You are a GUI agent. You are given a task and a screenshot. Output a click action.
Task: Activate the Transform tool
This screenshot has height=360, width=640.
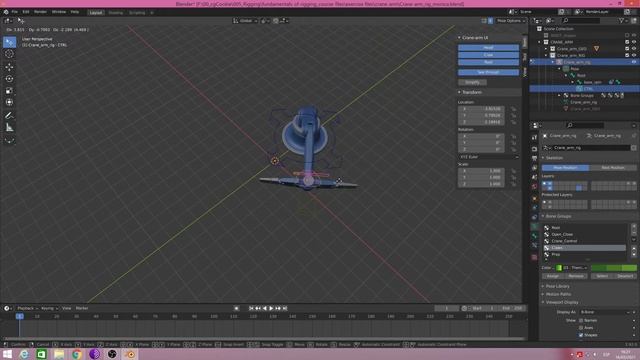coord(9,102)
